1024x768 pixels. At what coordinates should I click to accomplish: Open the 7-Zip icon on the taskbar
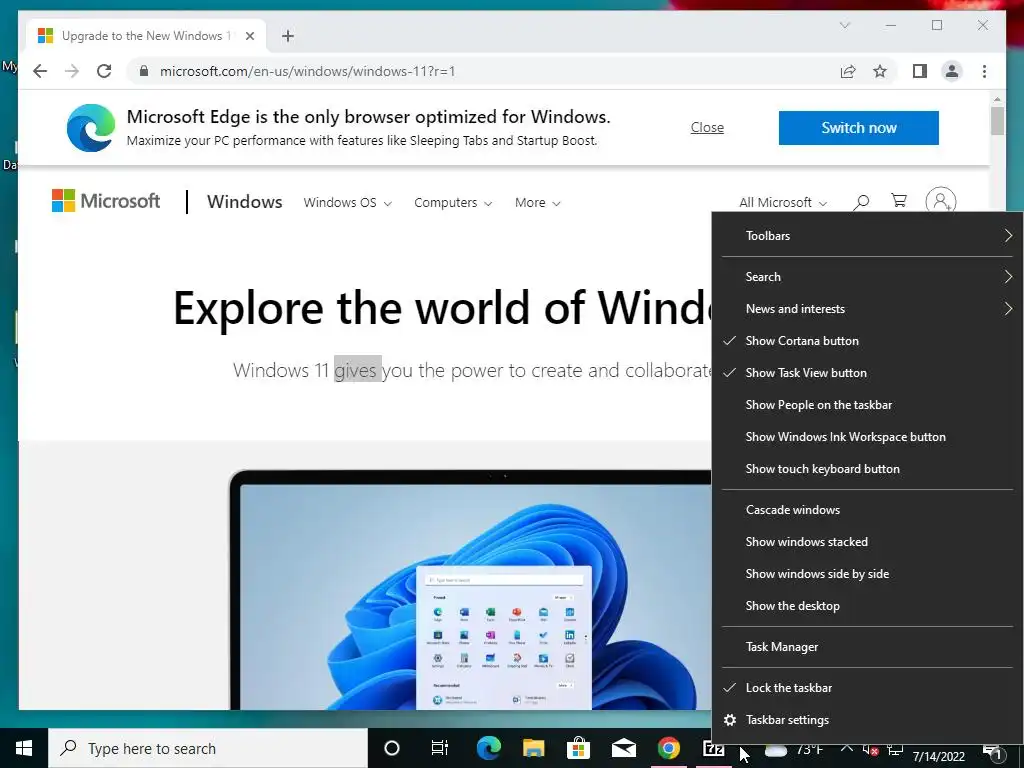click(x=713, y=749)
